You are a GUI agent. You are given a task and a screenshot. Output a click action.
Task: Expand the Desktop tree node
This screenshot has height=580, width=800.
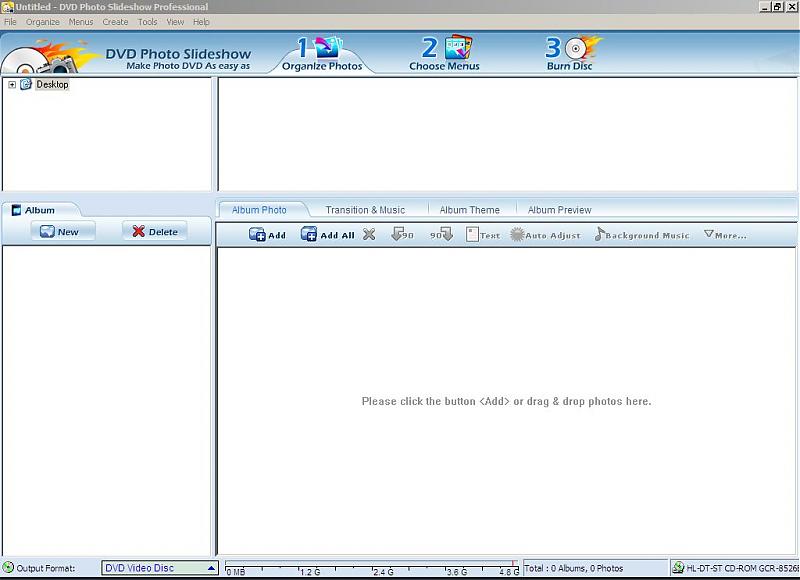point(12,85)
